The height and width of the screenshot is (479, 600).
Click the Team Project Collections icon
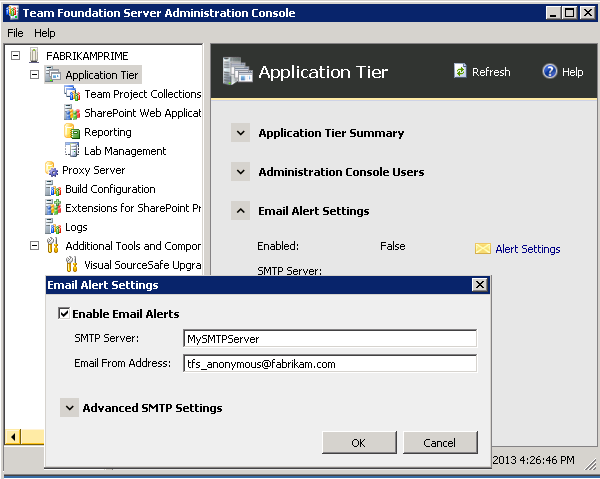(72, 94)
